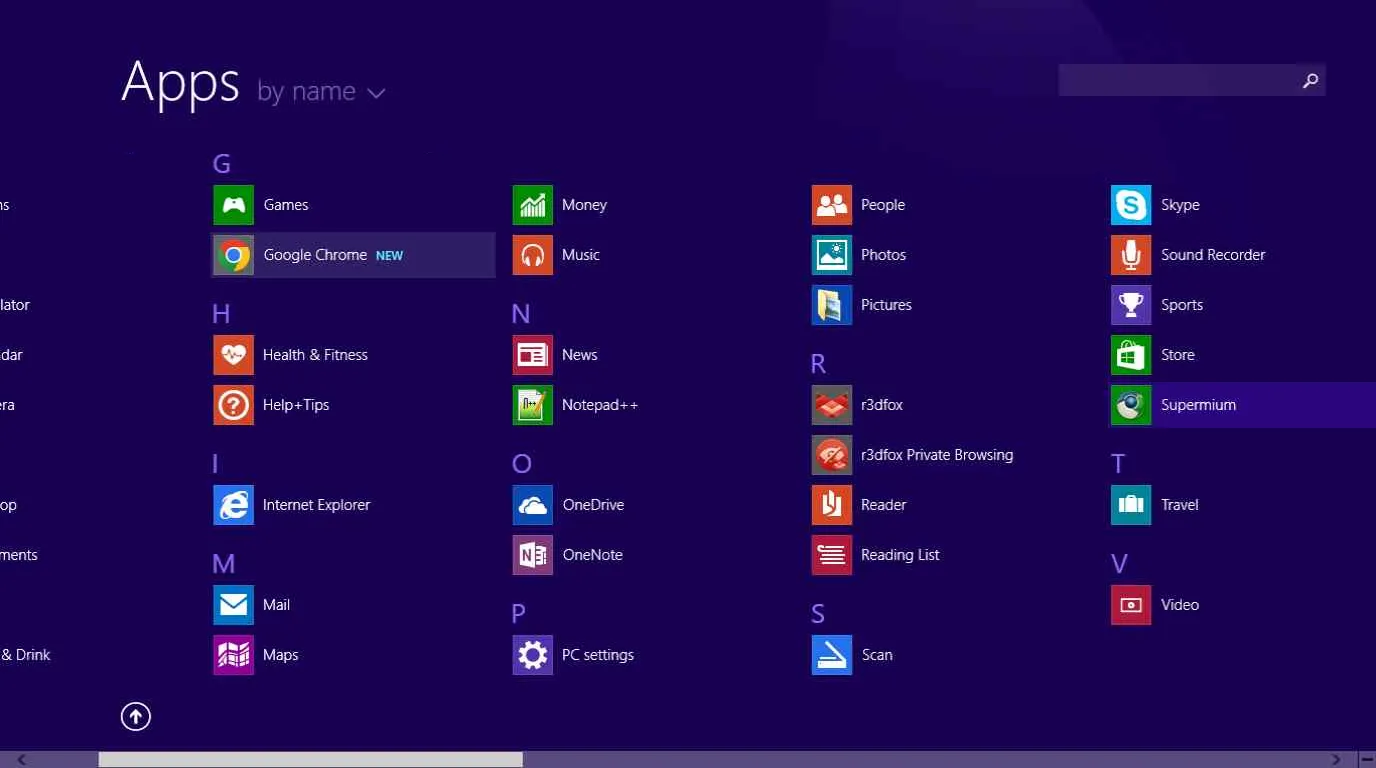This screenshot has width=1376, height=768.
Task: Open the Health & Fitness heart icon
Action: tap(234, 355)
